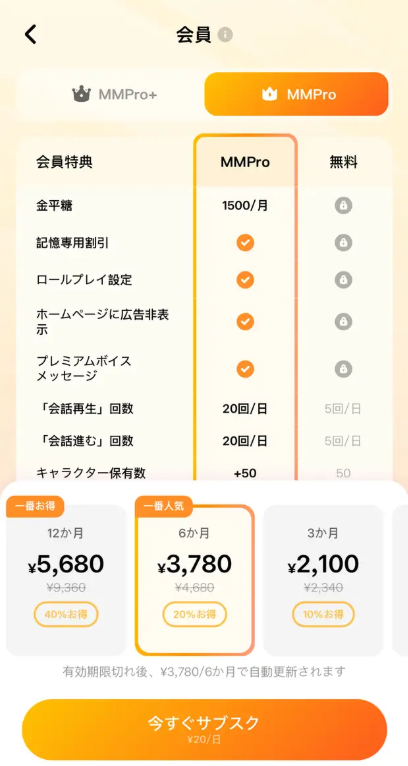
Task: Tap the 40%お得 discount badge
Action: pyautogui.click(x=66, y=614)
